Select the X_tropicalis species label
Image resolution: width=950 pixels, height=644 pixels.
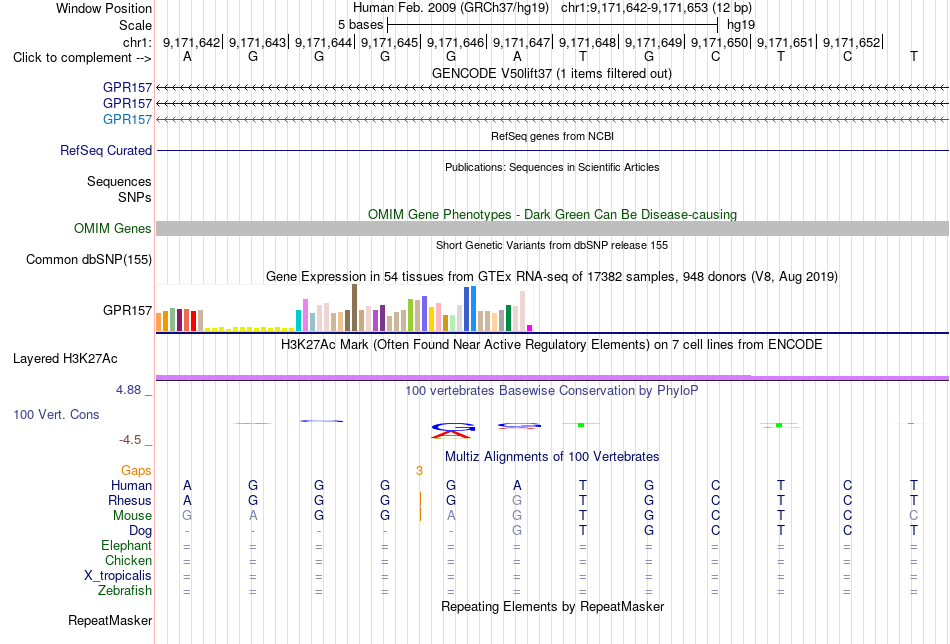[118, 576]
